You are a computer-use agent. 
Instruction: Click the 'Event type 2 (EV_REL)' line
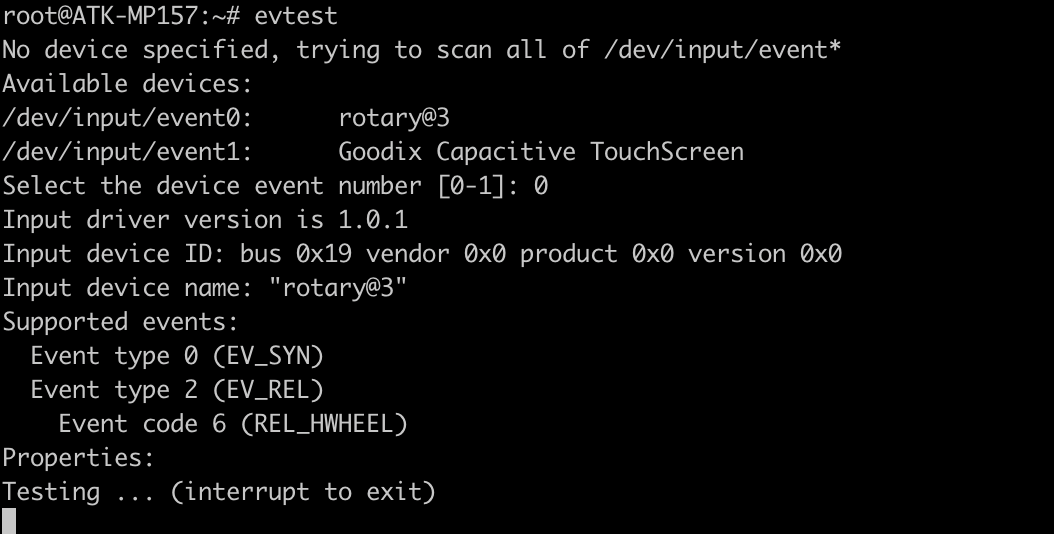177,390
